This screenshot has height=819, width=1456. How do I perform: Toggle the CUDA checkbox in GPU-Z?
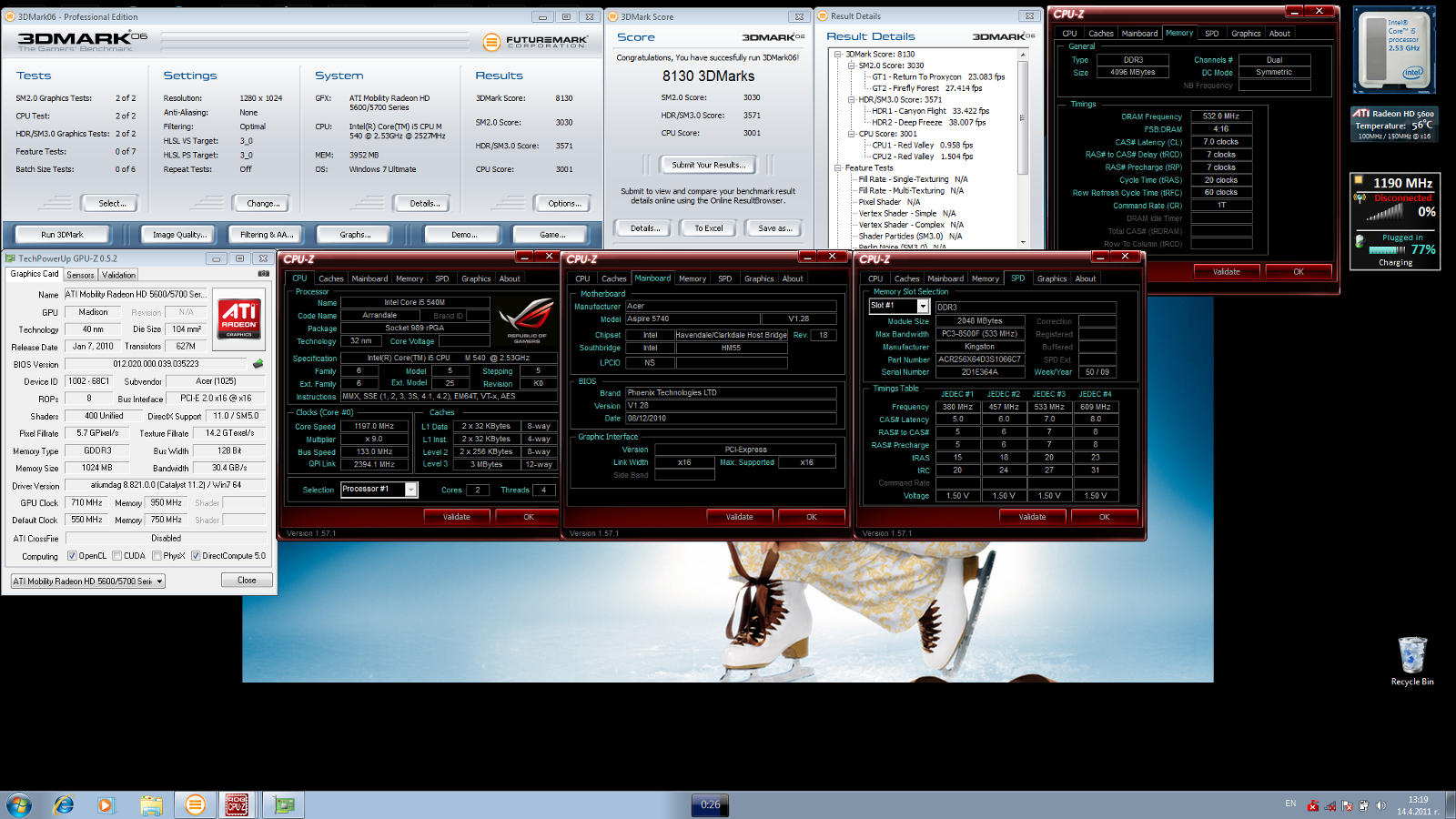pos(117,556)
